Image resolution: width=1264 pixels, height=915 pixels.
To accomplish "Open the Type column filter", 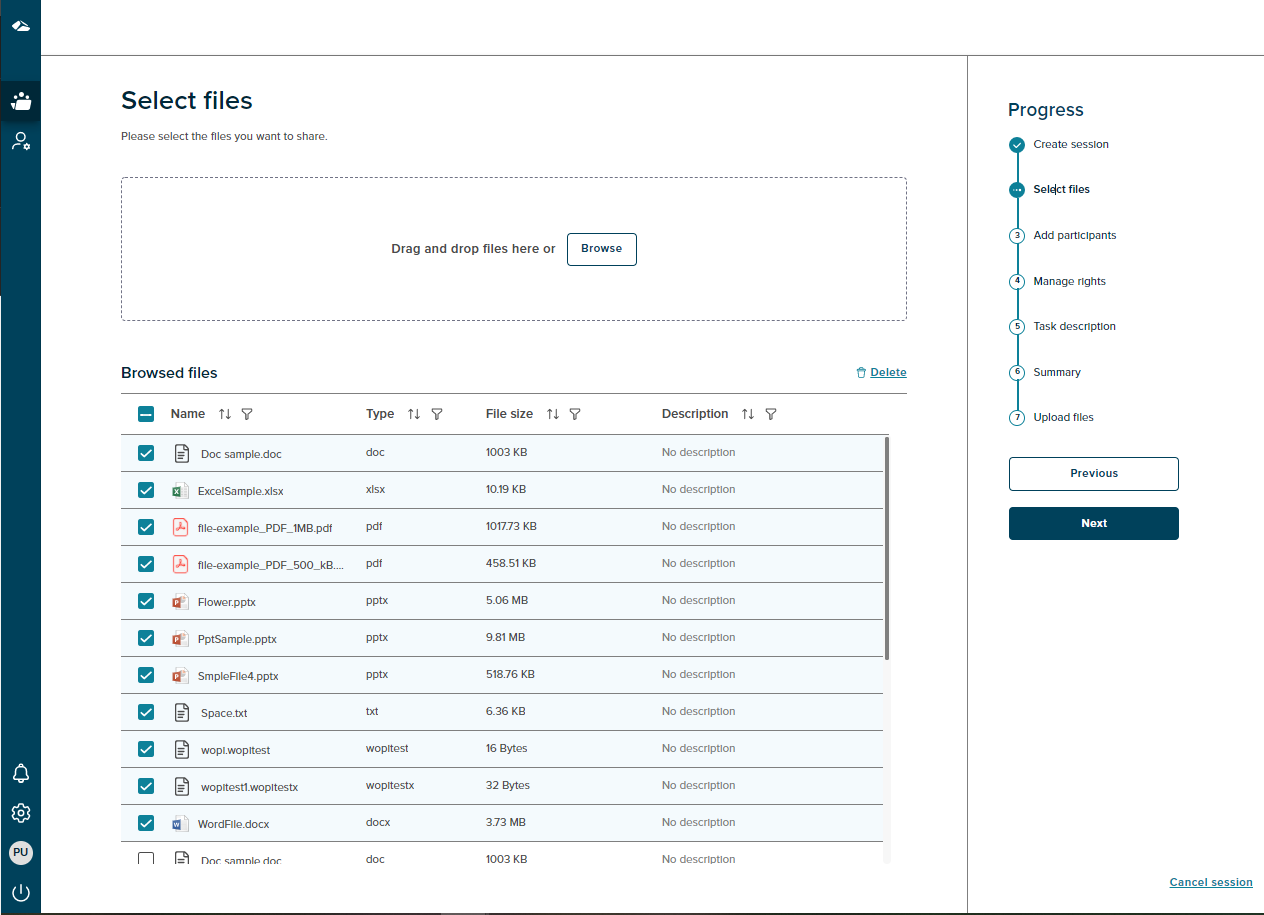I will pos(437,414).
